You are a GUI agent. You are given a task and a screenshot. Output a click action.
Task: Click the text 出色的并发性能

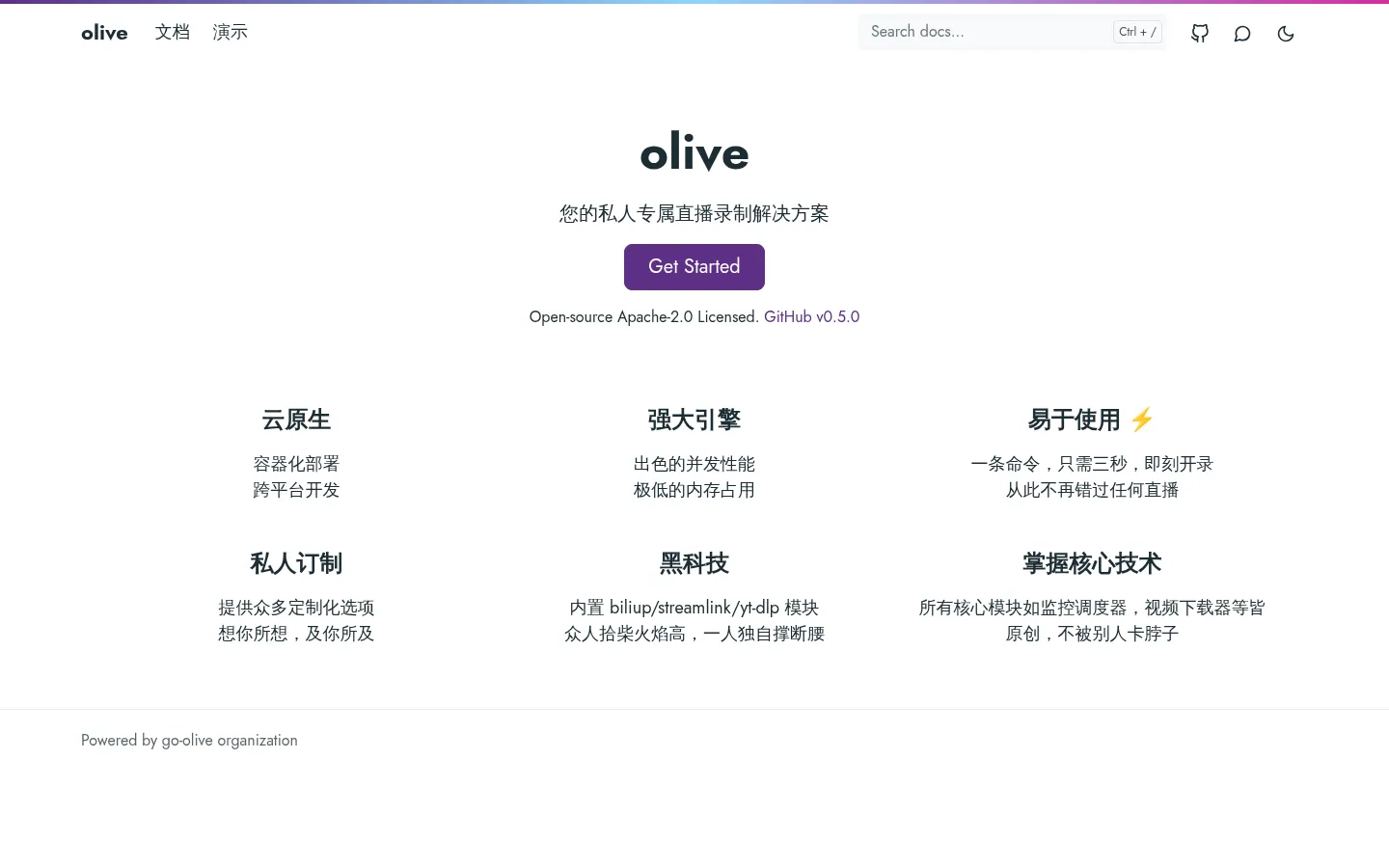point(694,464)
